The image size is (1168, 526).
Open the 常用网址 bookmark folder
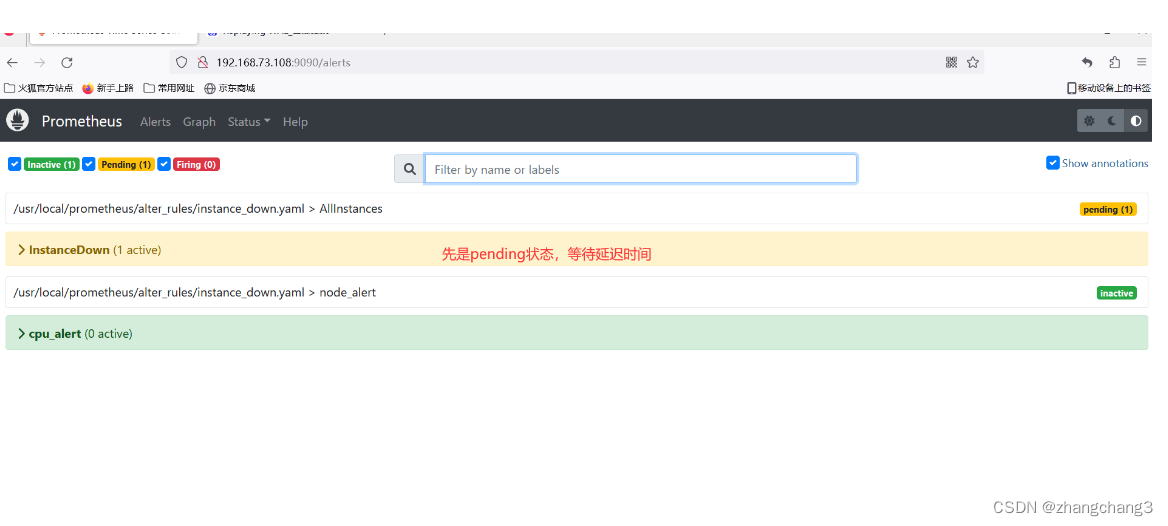coord(169,88)
